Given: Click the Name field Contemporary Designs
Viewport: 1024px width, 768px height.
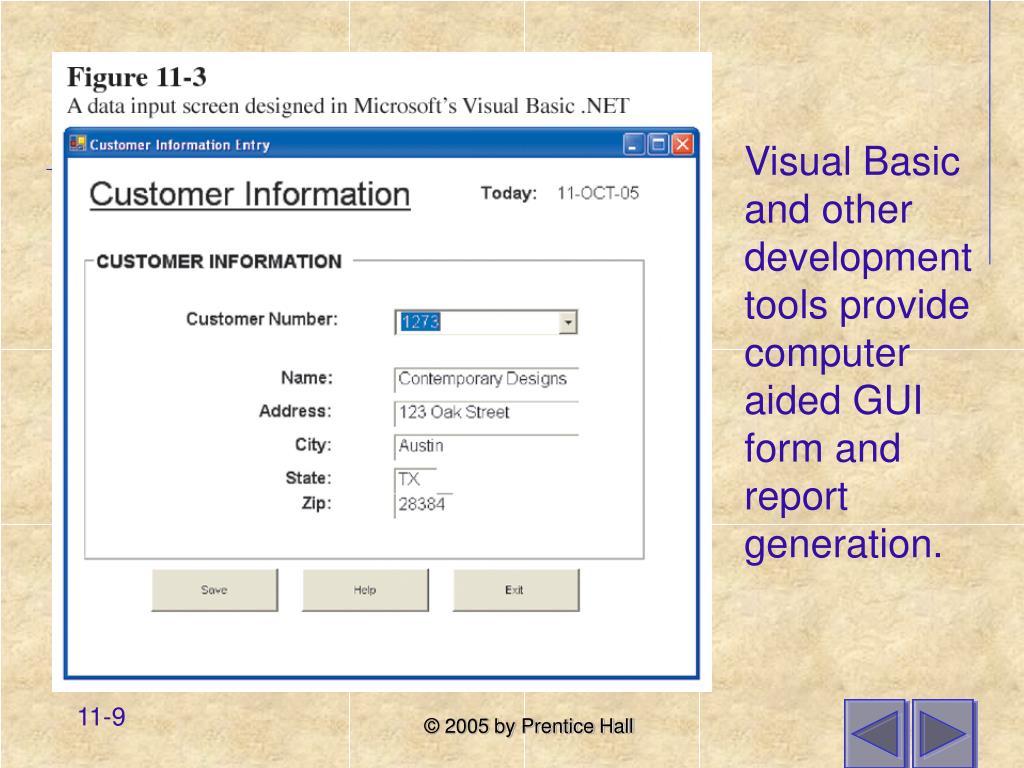Looking at the screenshot, I should pos(487,379).
